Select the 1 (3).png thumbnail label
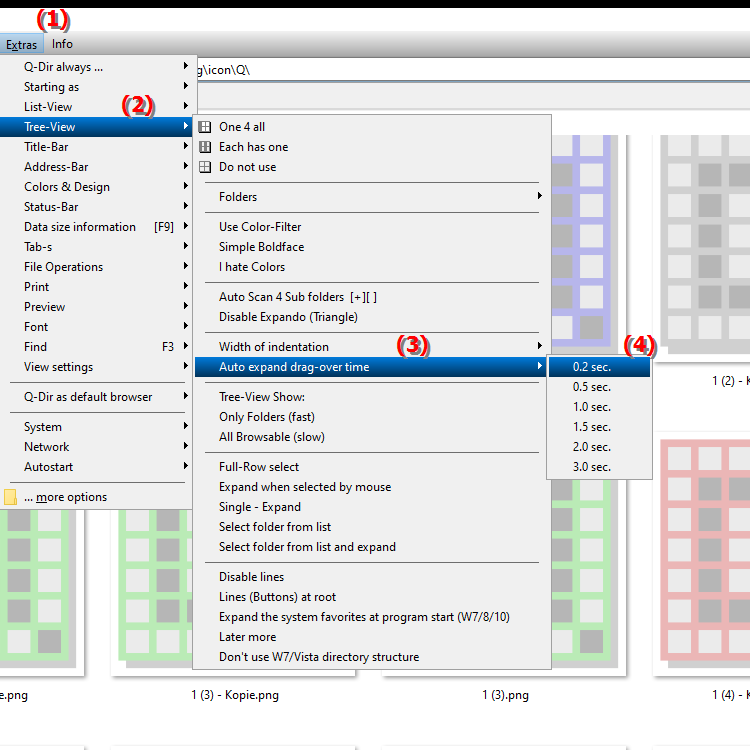 coord(505,695)
